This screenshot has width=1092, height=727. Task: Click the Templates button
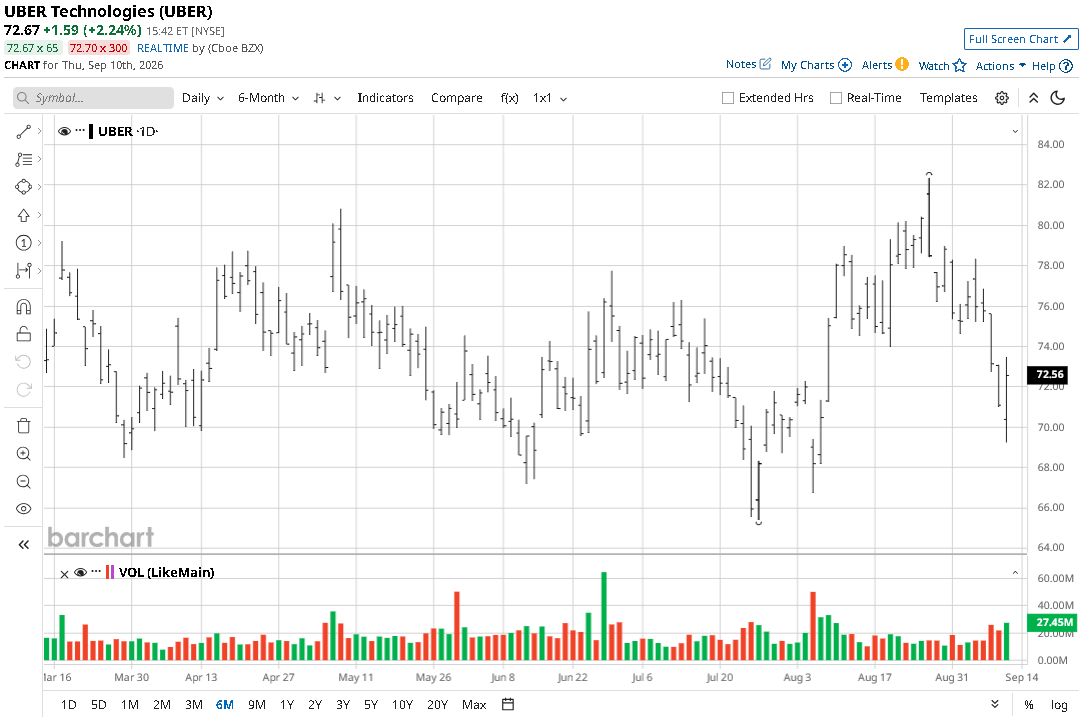tap(948, 98)
